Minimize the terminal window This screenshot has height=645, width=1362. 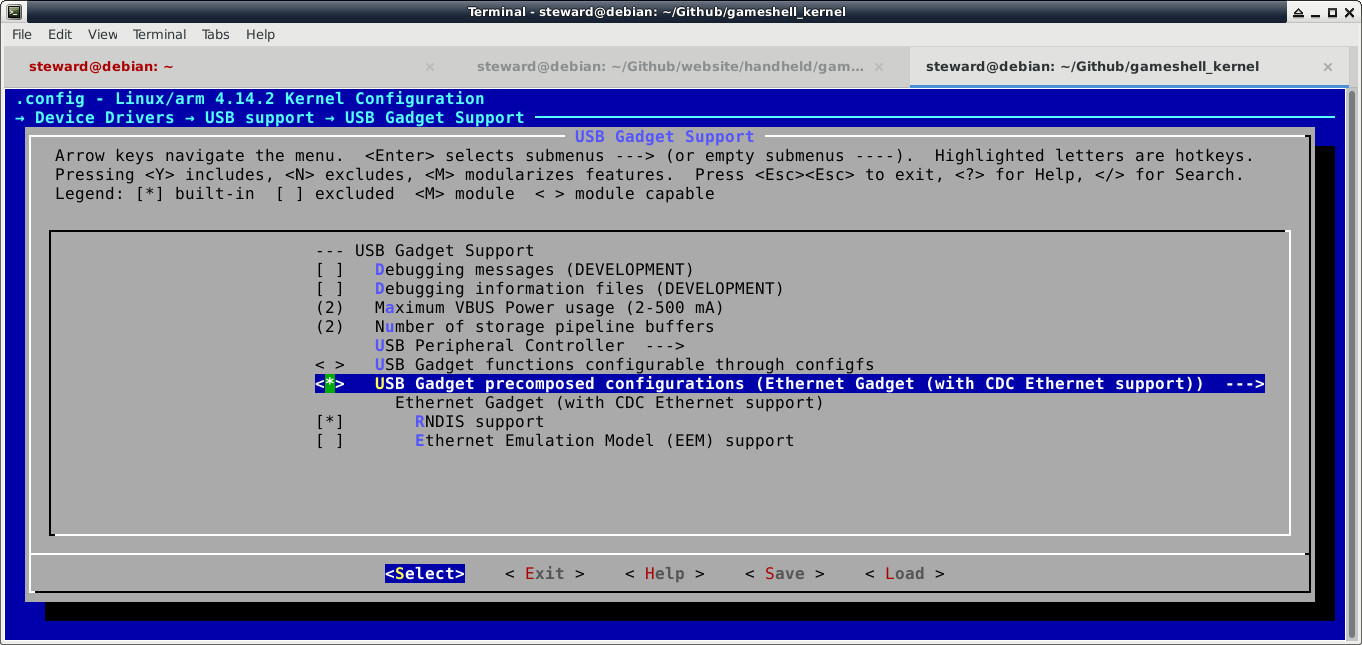1317,12
